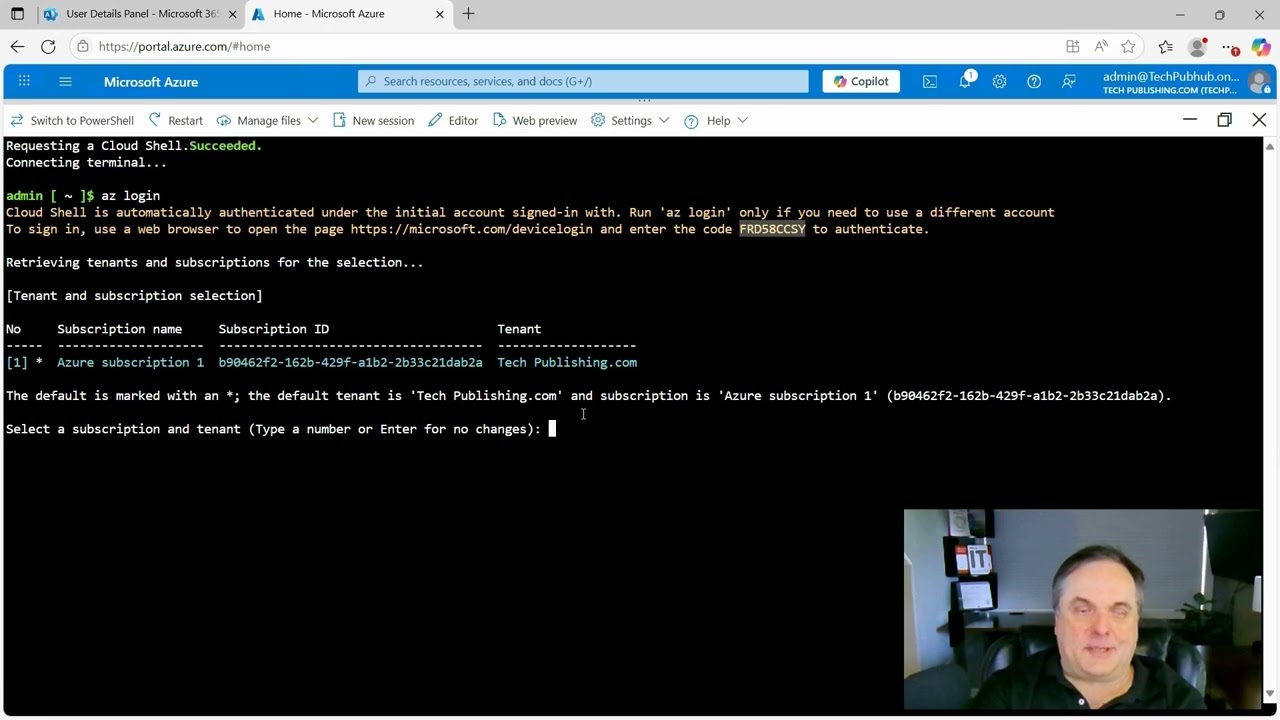
Task: Click the FRD58CCSY device code
Action: point(772,229)
